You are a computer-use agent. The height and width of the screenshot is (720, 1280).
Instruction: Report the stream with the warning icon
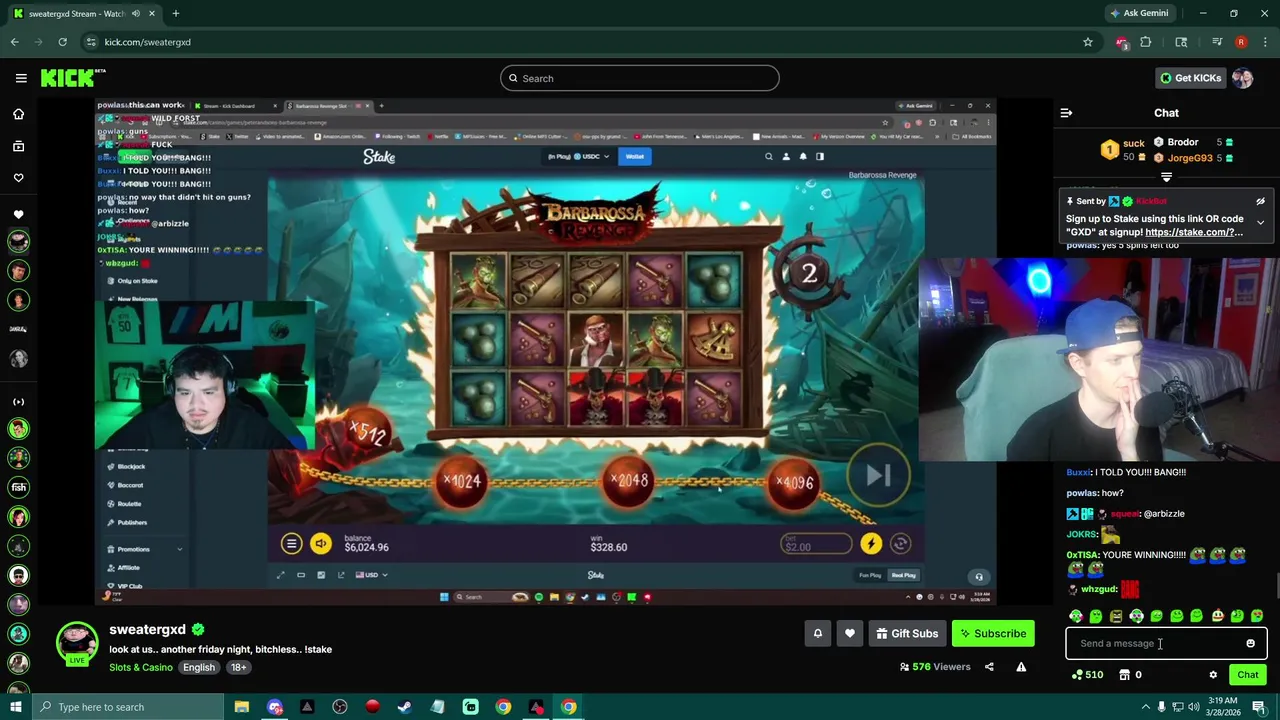click(1021, 667)
